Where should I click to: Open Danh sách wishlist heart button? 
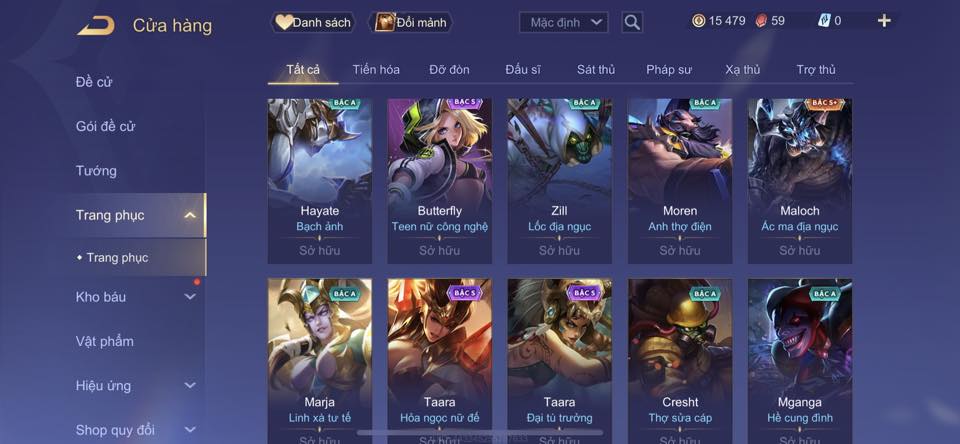point(313,23)
